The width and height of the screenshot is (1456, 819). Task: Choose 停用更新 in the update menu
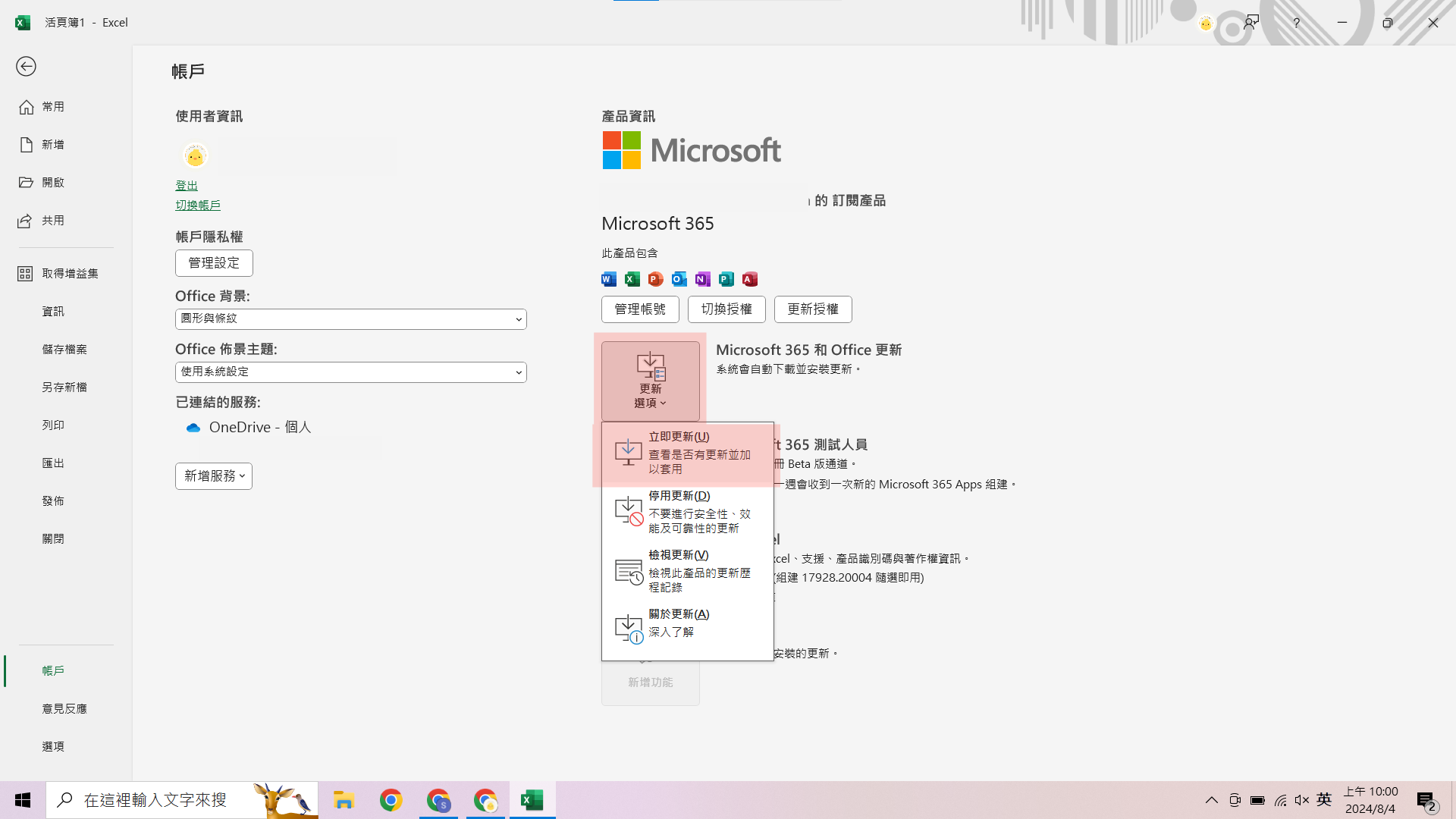point(687,512)
